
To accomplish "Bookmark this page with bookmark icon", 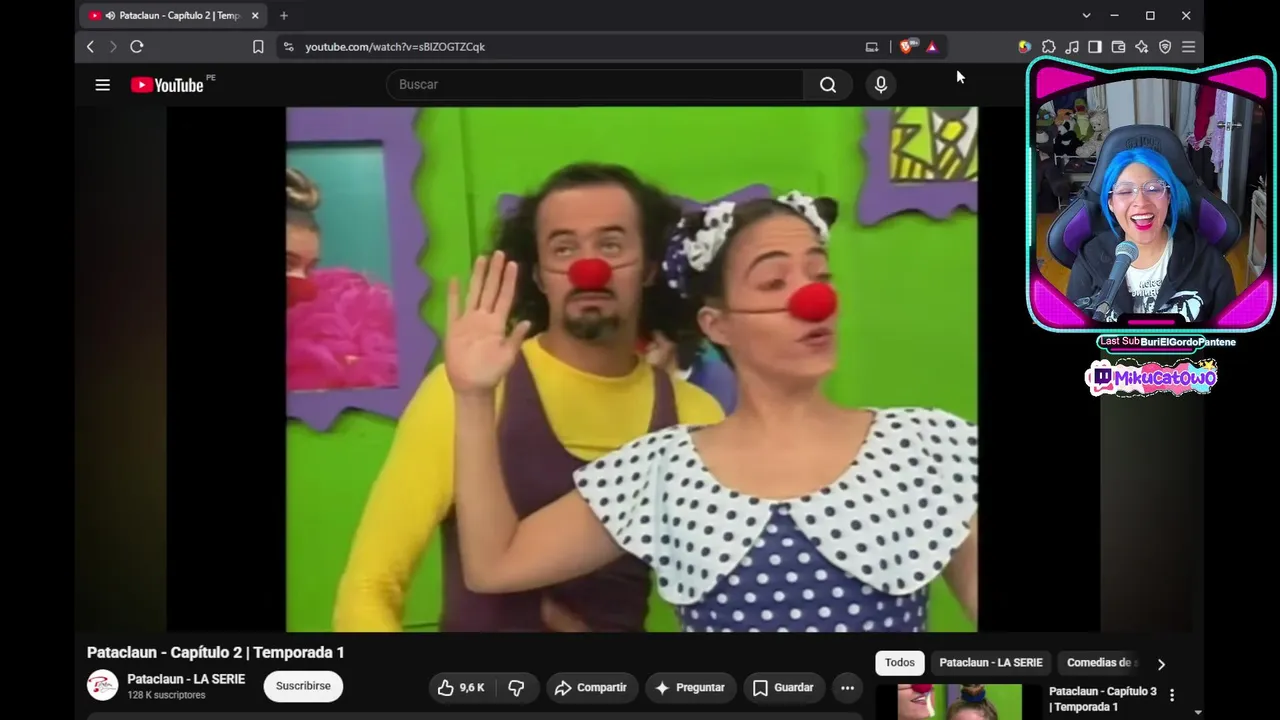I will point(258,47).
